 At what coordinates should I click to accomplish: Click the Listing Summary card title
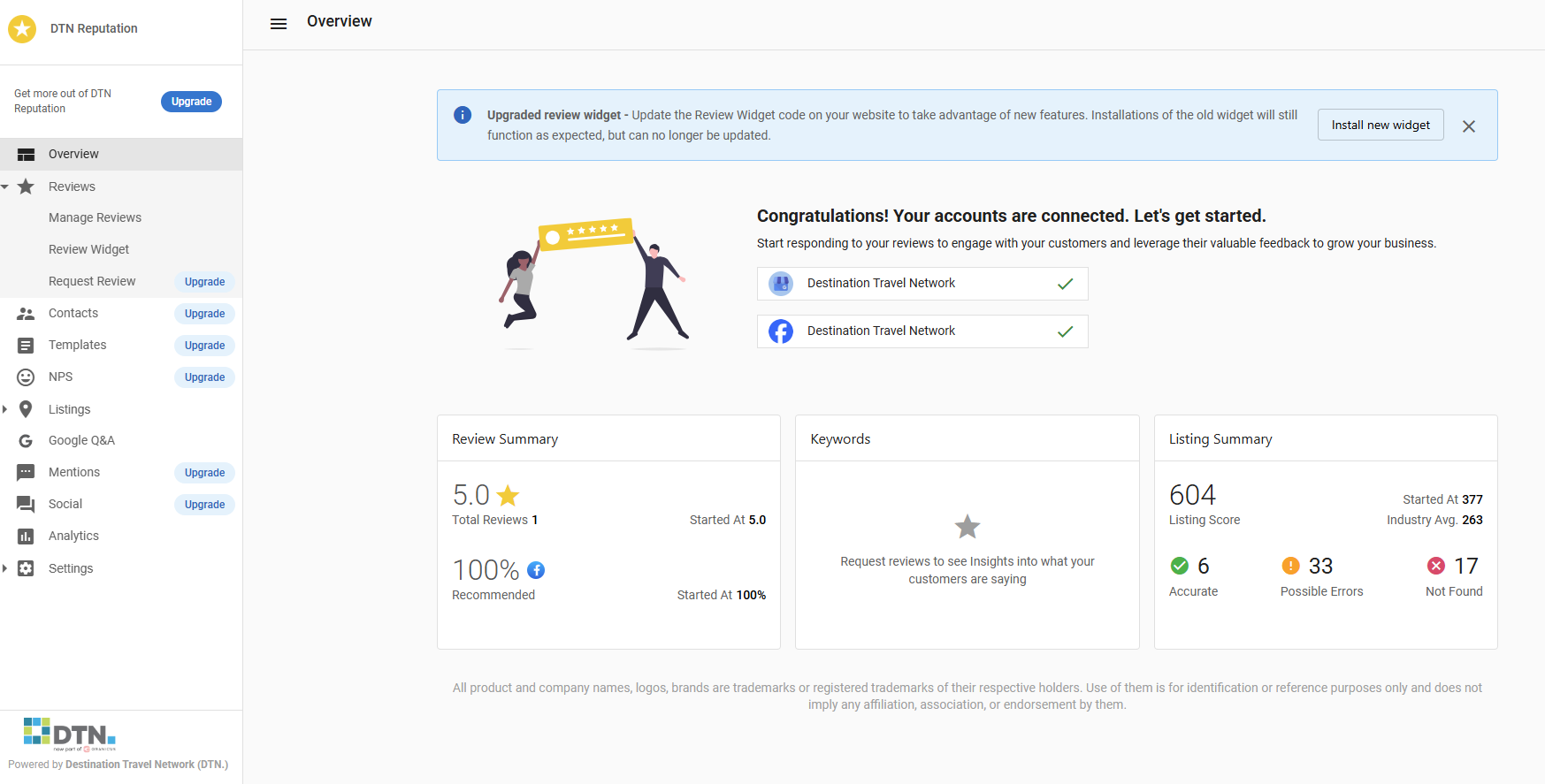click(1220, 439)
